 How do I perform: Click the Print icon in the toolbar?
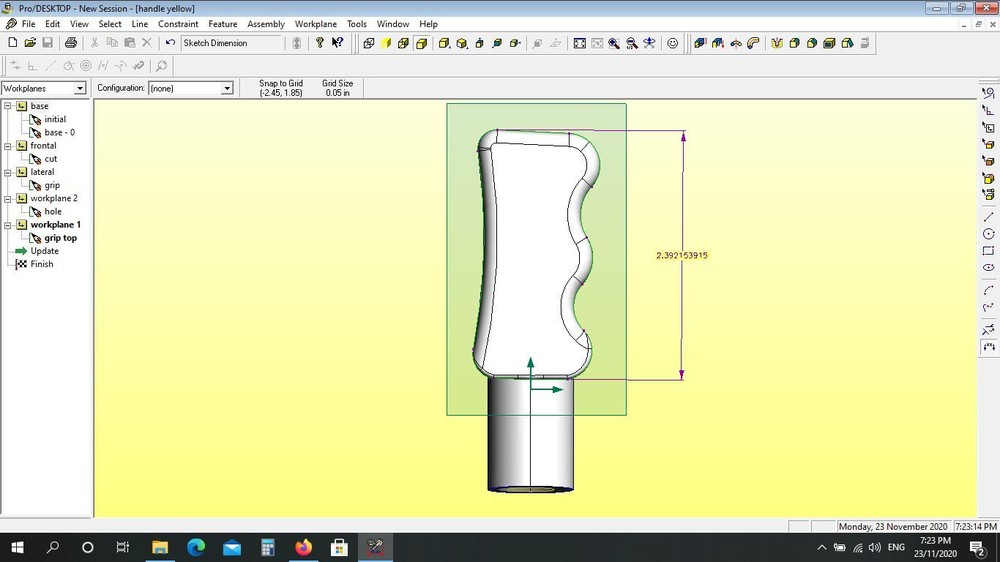coord(70,43)
